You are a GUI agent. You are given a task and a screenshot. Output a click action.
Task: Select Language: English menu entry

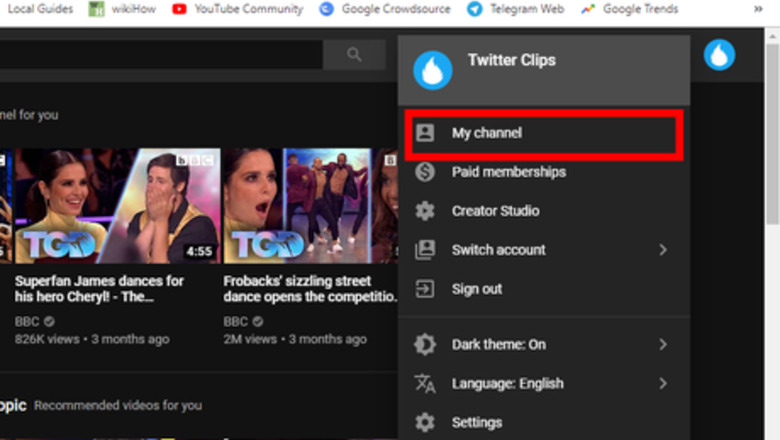pyautogui.click(x=544, y=383)
